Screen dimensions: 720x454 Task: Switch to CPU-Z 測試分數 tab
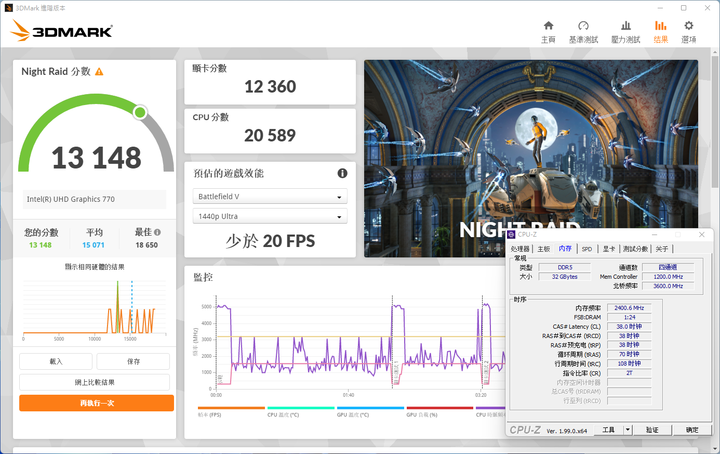tap(635, 249)
